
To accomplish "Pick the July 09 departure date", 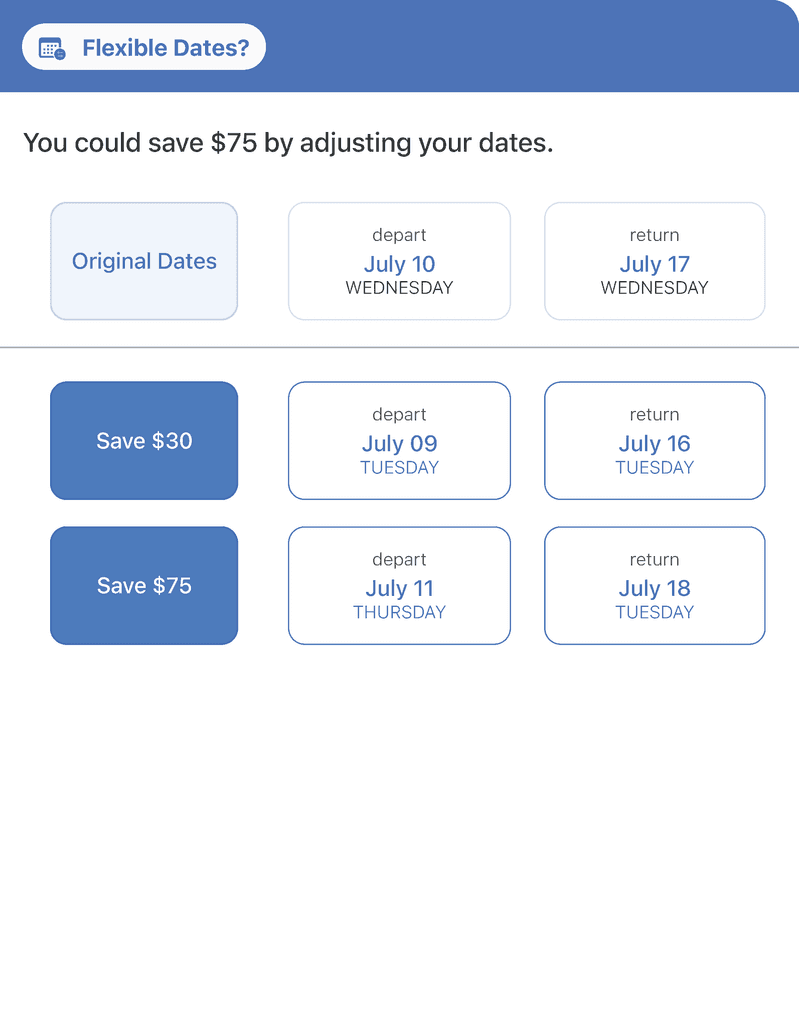I will click(399, 442).
